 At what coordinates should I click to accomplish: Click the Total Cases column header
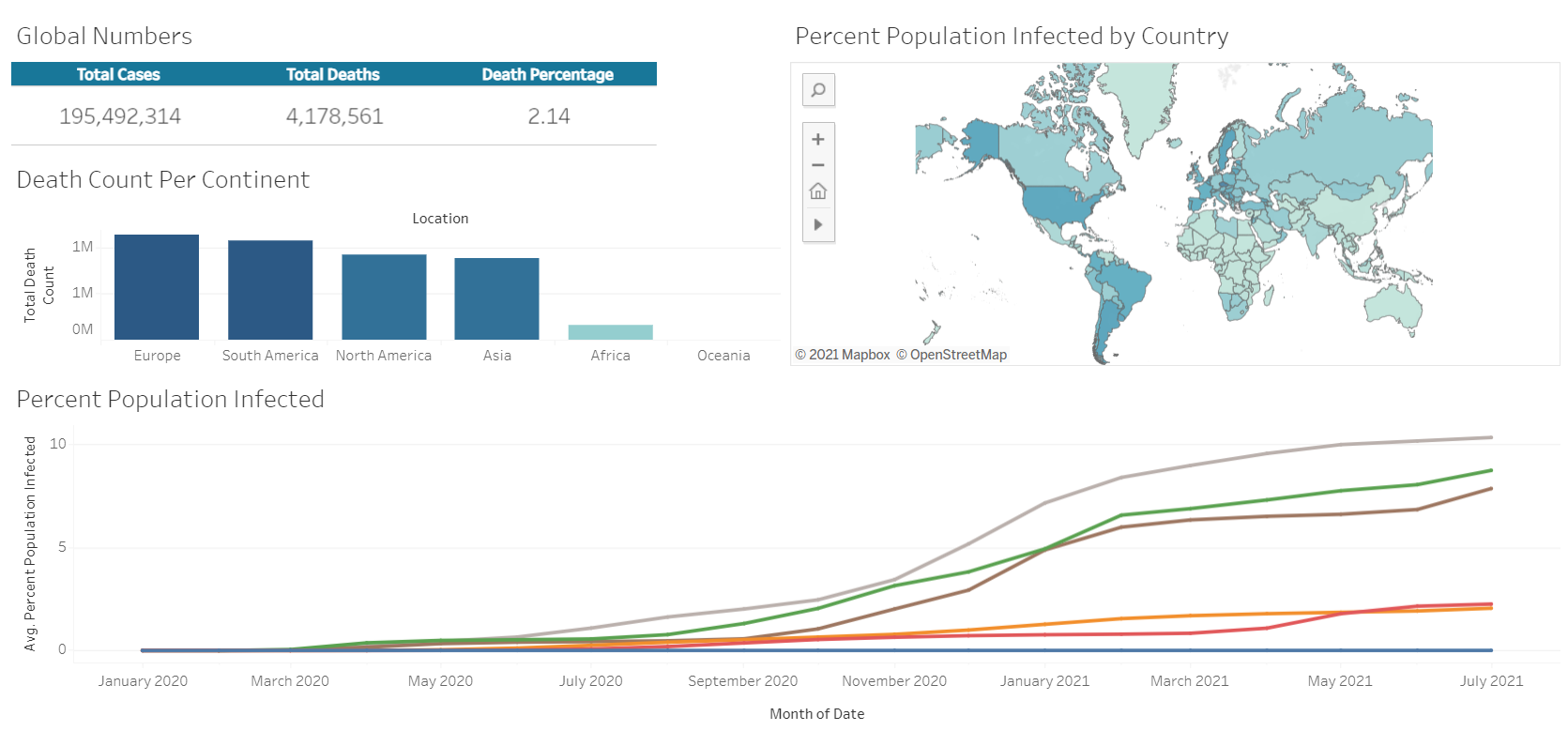118,74
